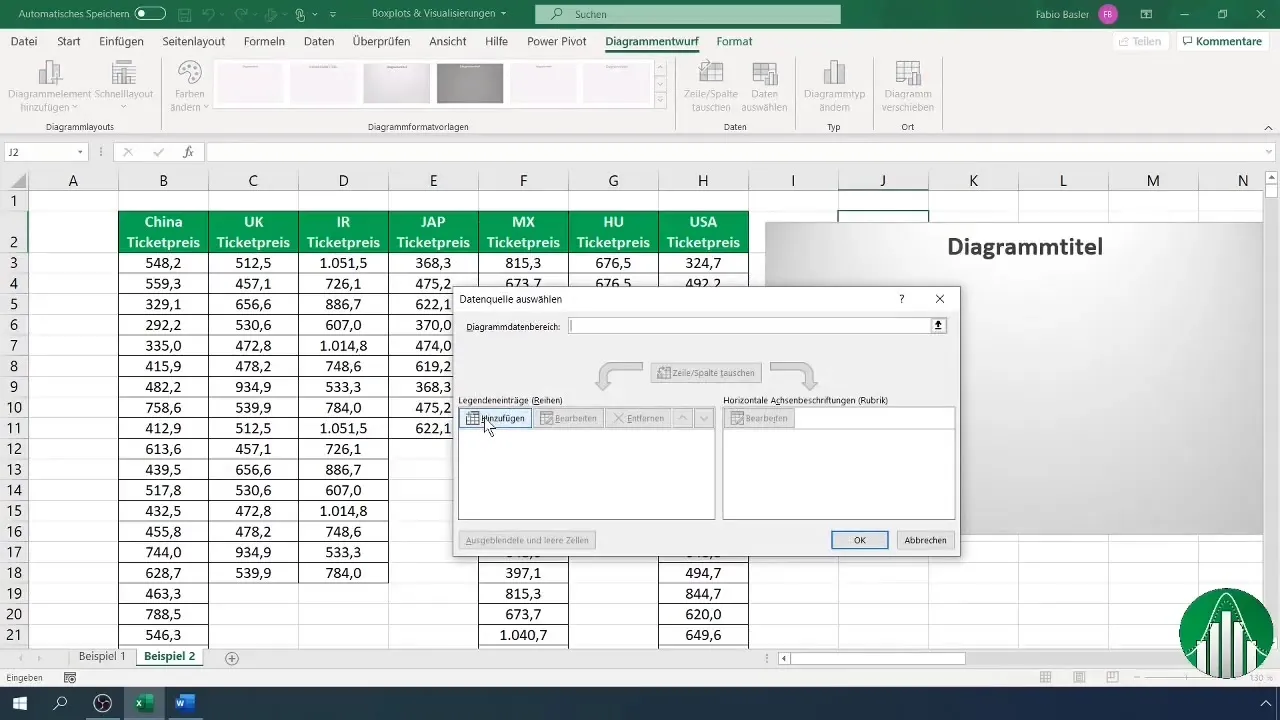Screen dimensions: 1280x720
Task: Select the Power Pivot tab
Action: tap(558, 41)
